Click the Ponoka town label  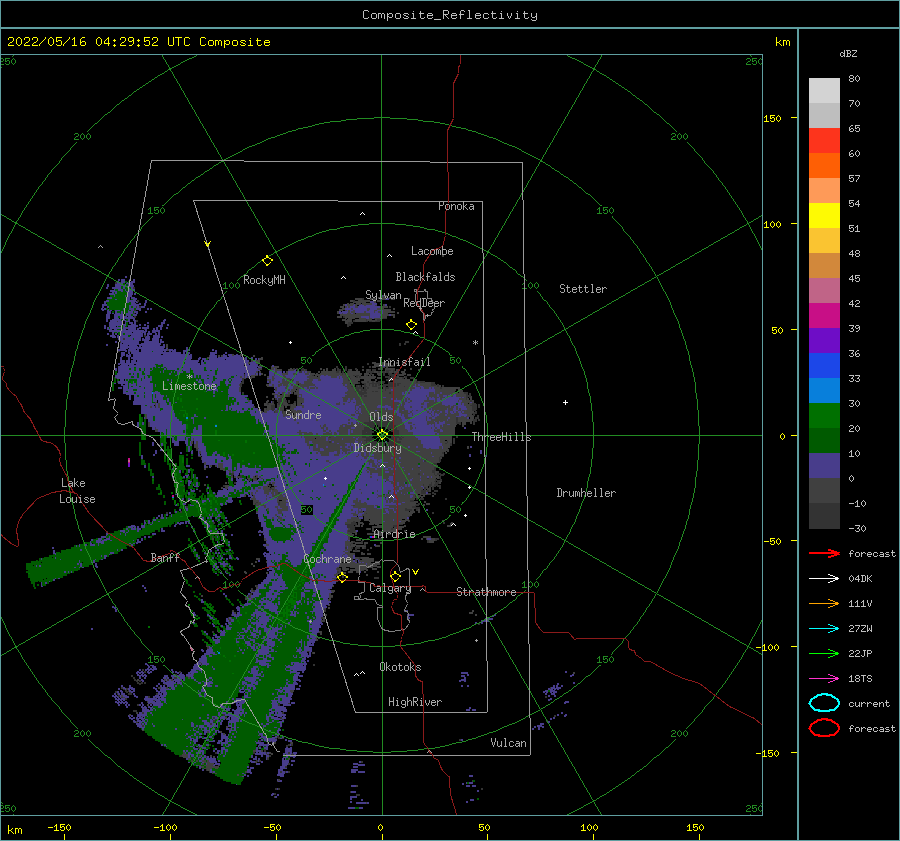[x=456, y=206]
